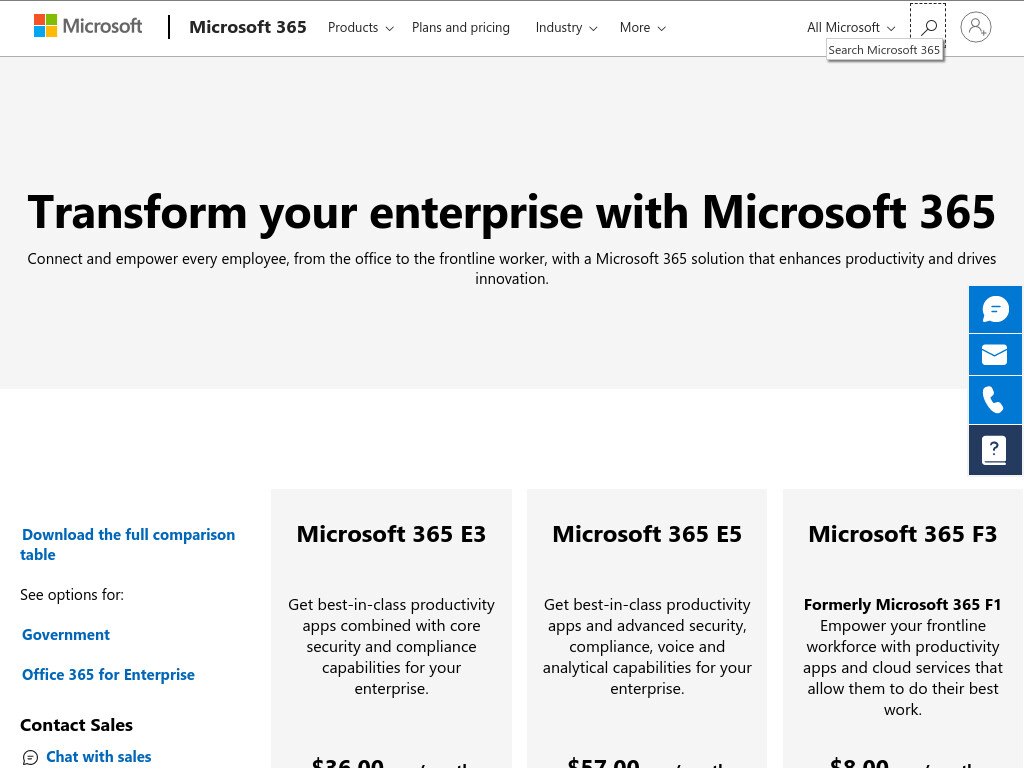Open the search magnifier icon
Image resolution: width=1024 pixels, height=768 pixels.
(928, 27)
